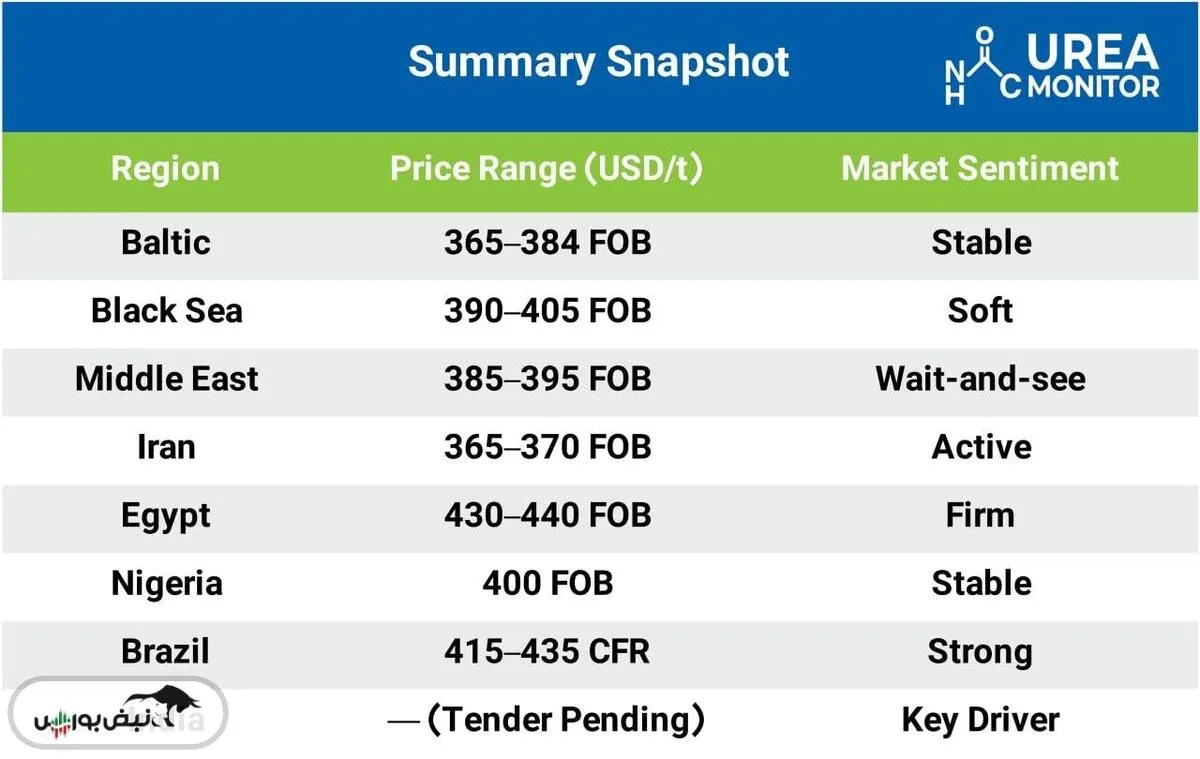Select the Brazil row label
This screenshot has width=1200, height=759.
[166, 651]
